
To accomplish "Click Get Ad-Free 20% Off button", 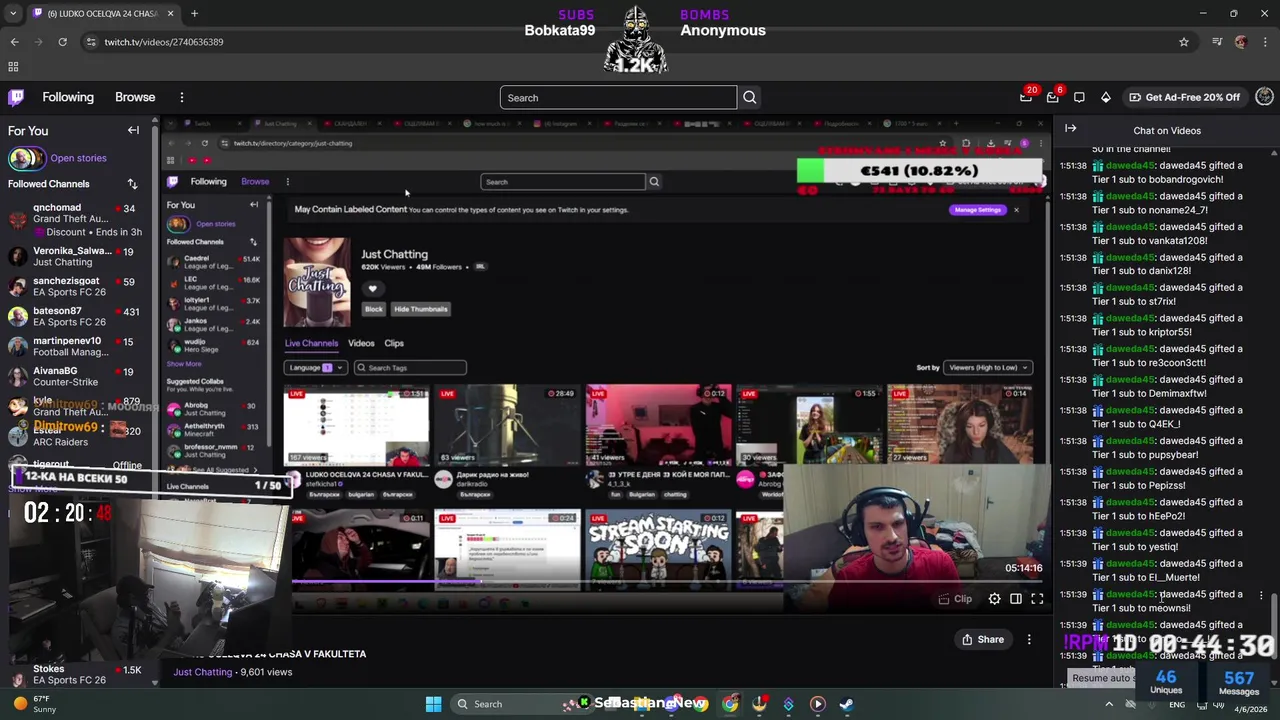I will [x=1184, y=97].
